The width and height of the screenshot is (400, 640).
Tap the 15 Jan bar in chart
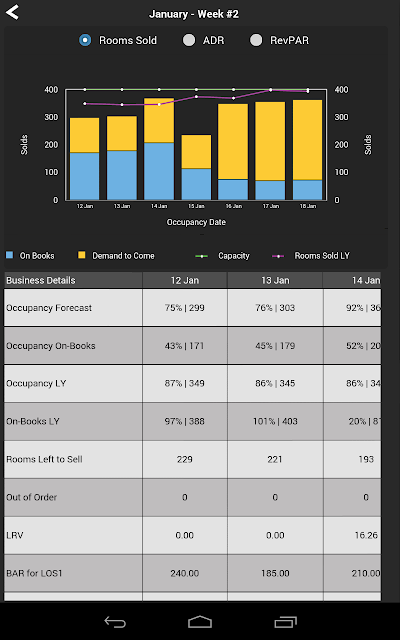[x=196, y=167]
